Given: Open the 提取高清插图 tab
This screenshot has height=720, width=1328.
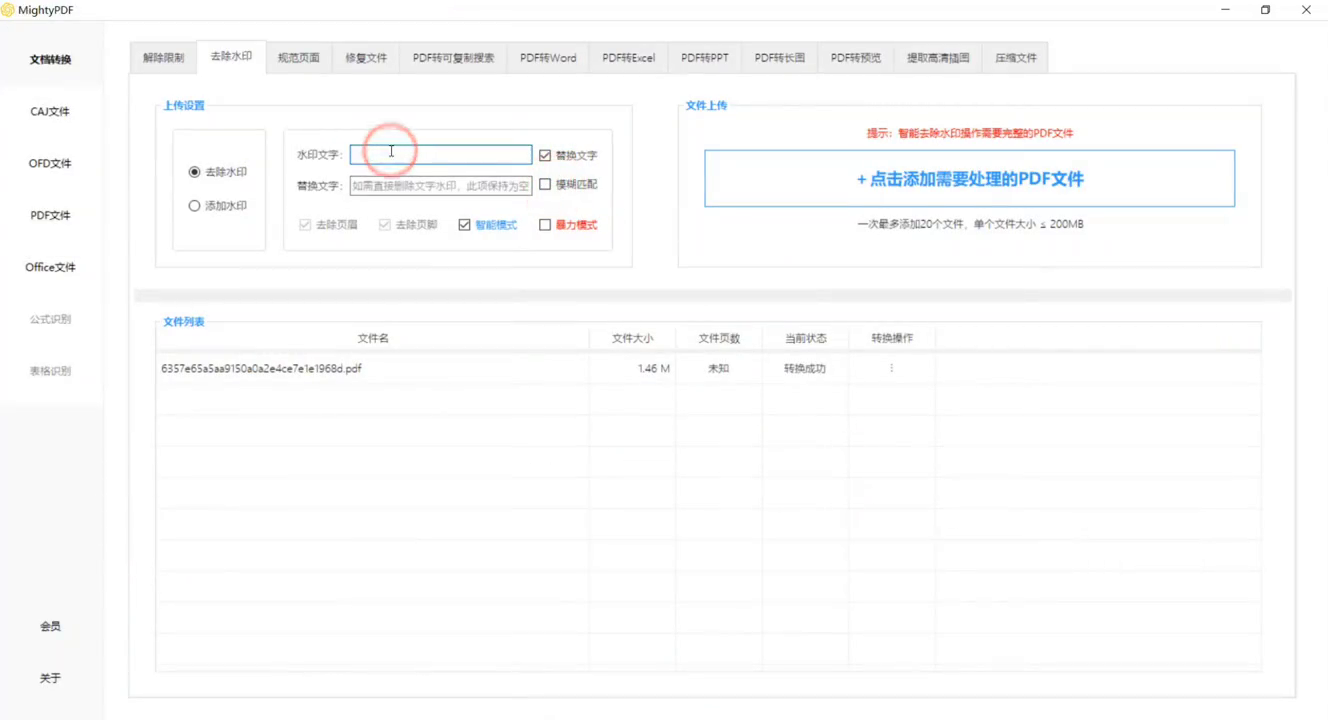Looking at the screenshot, I should (938, 58).
